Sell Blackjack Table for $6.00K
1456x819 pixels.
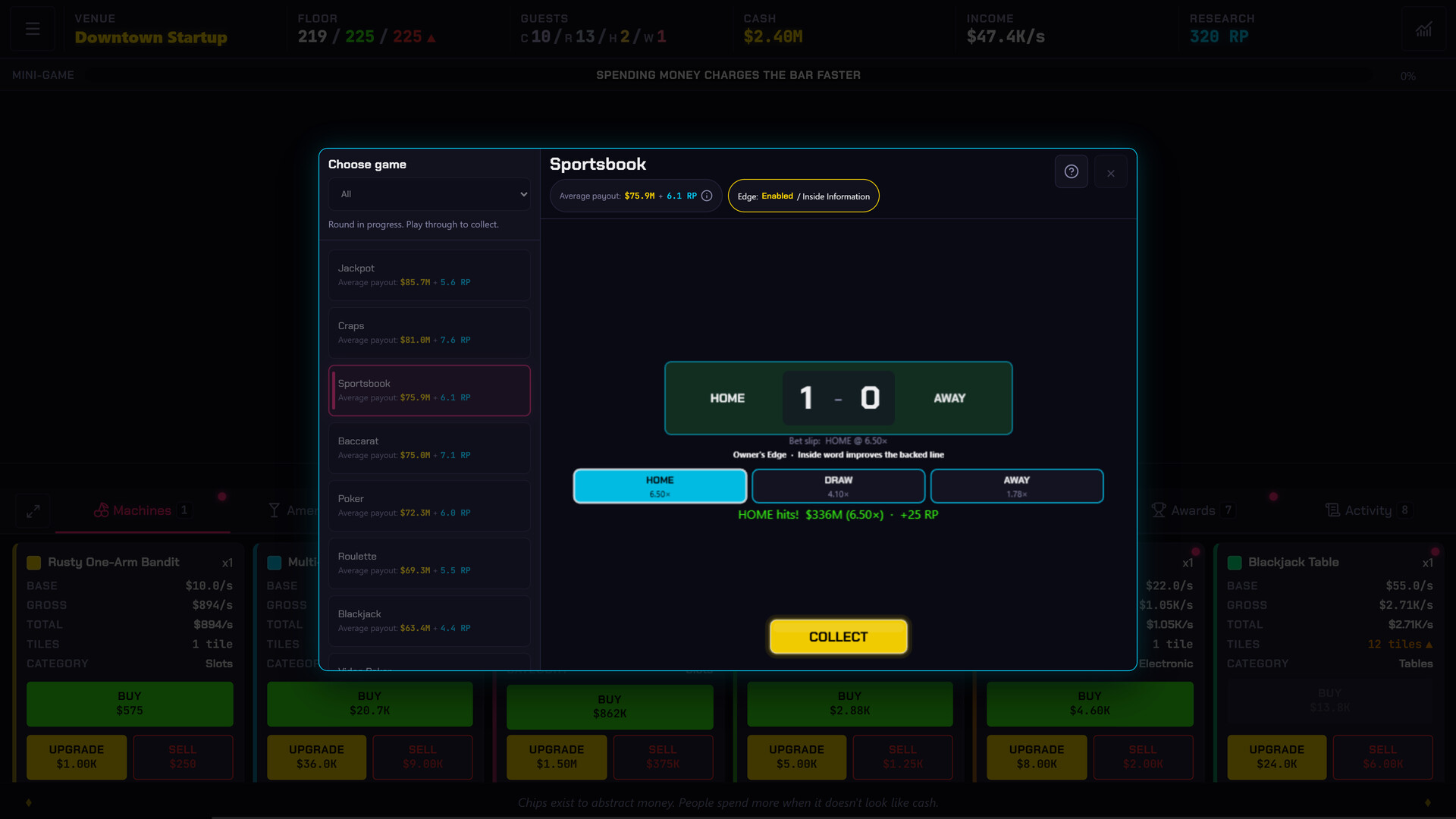coord(1383,756)
